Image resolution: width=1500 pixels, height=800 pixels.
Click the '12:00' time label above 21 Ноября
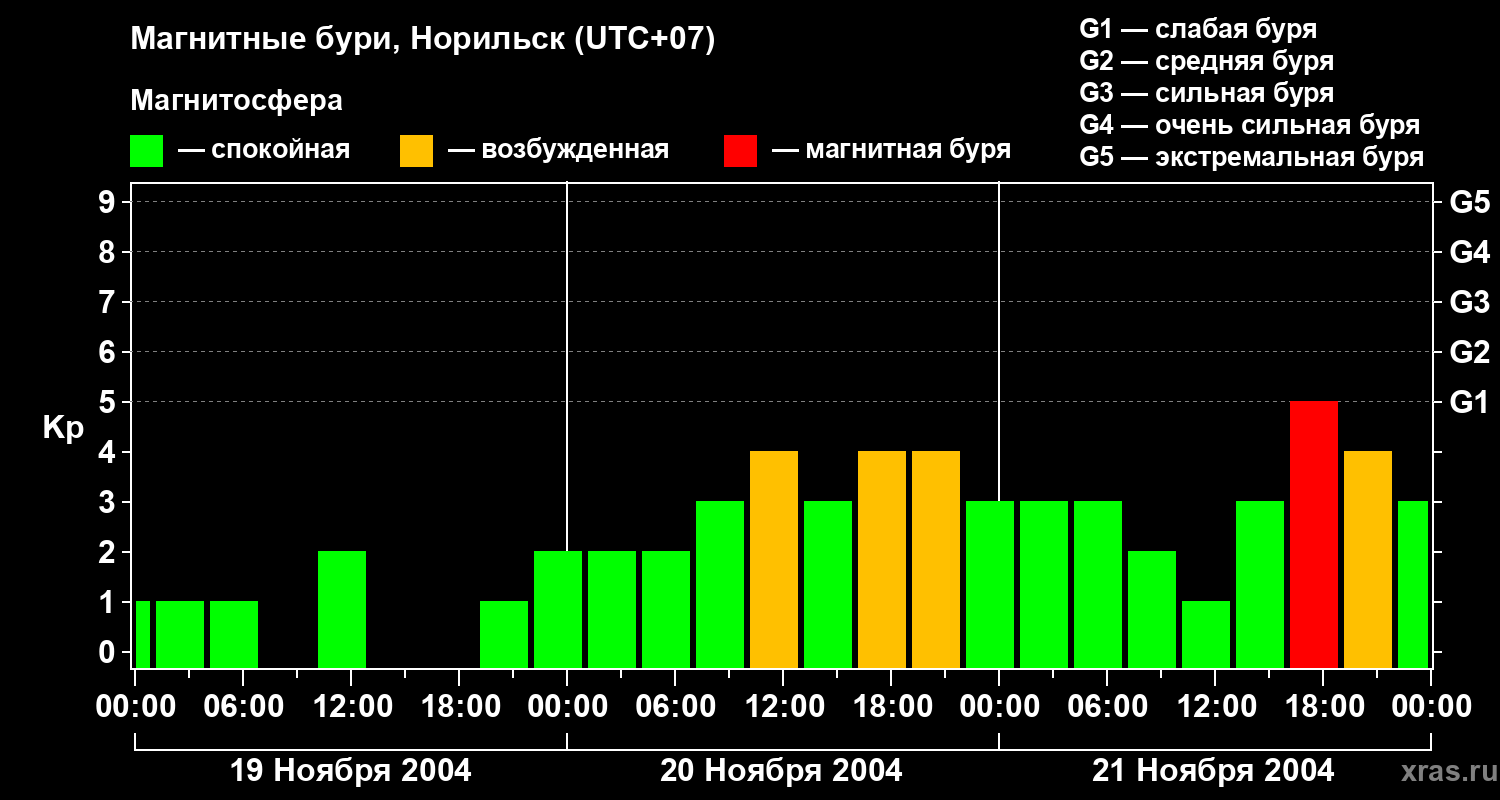click(x=1215, y=707)
